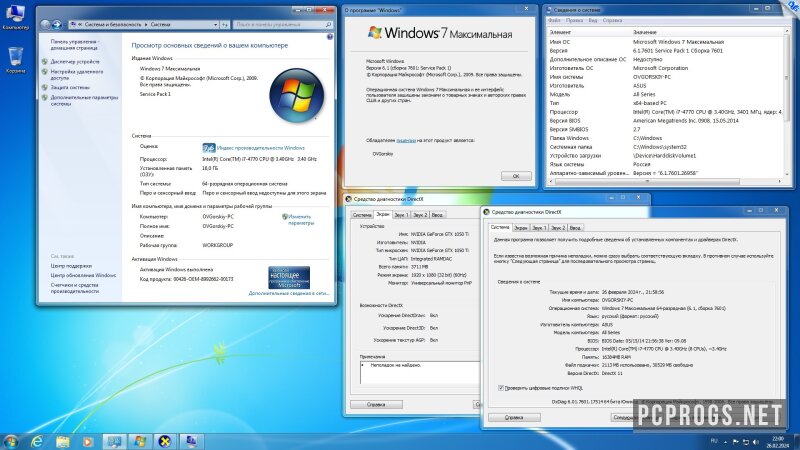Open Настройка удаленного доступа link

pyautogui.click(x=77, y=75)
